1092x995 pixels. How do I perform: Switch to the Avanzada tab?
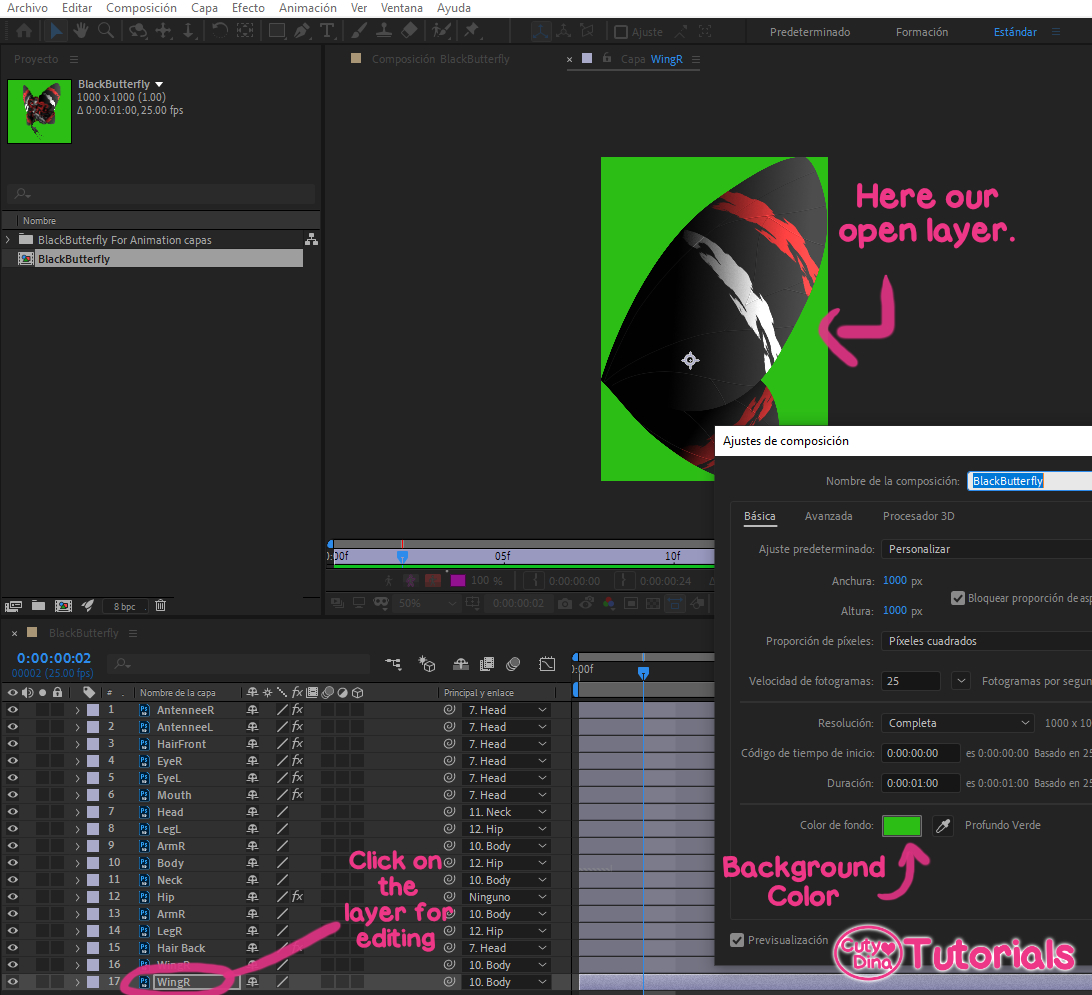point(828,516)
